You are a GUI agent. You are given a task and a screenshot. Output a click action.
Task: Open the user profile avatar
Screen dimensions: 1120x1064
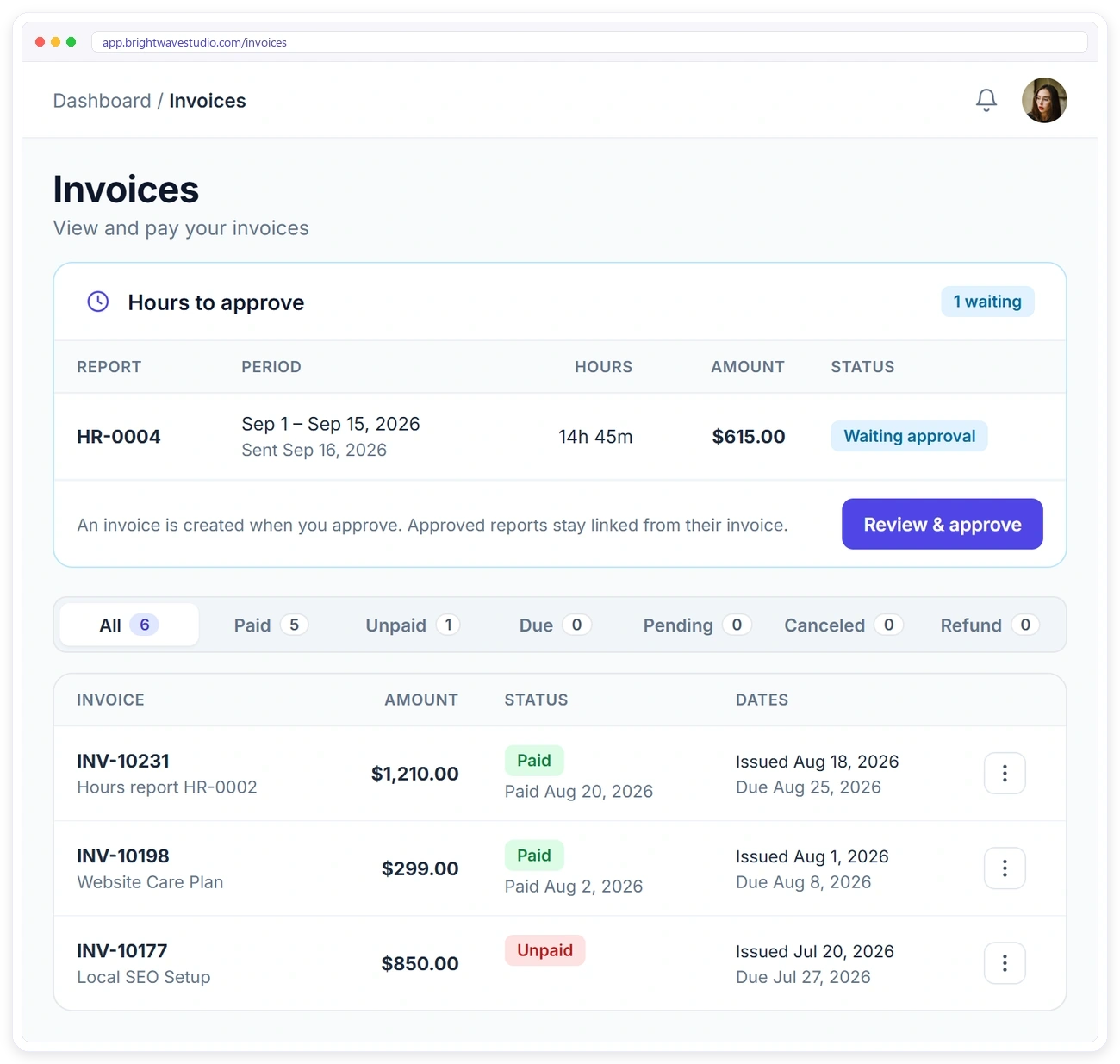(x=1044, y=100)
